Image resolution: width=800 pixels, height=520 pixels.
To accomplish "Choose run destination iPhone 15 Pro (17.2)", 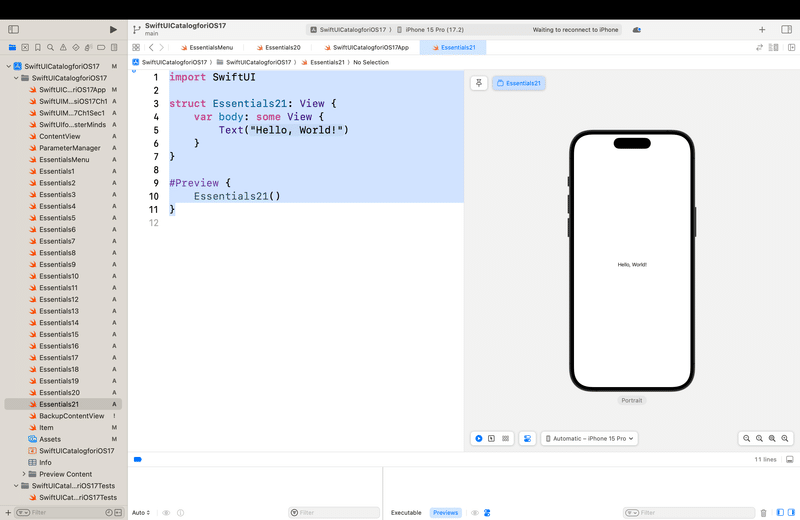I will [x=430, y=30].
